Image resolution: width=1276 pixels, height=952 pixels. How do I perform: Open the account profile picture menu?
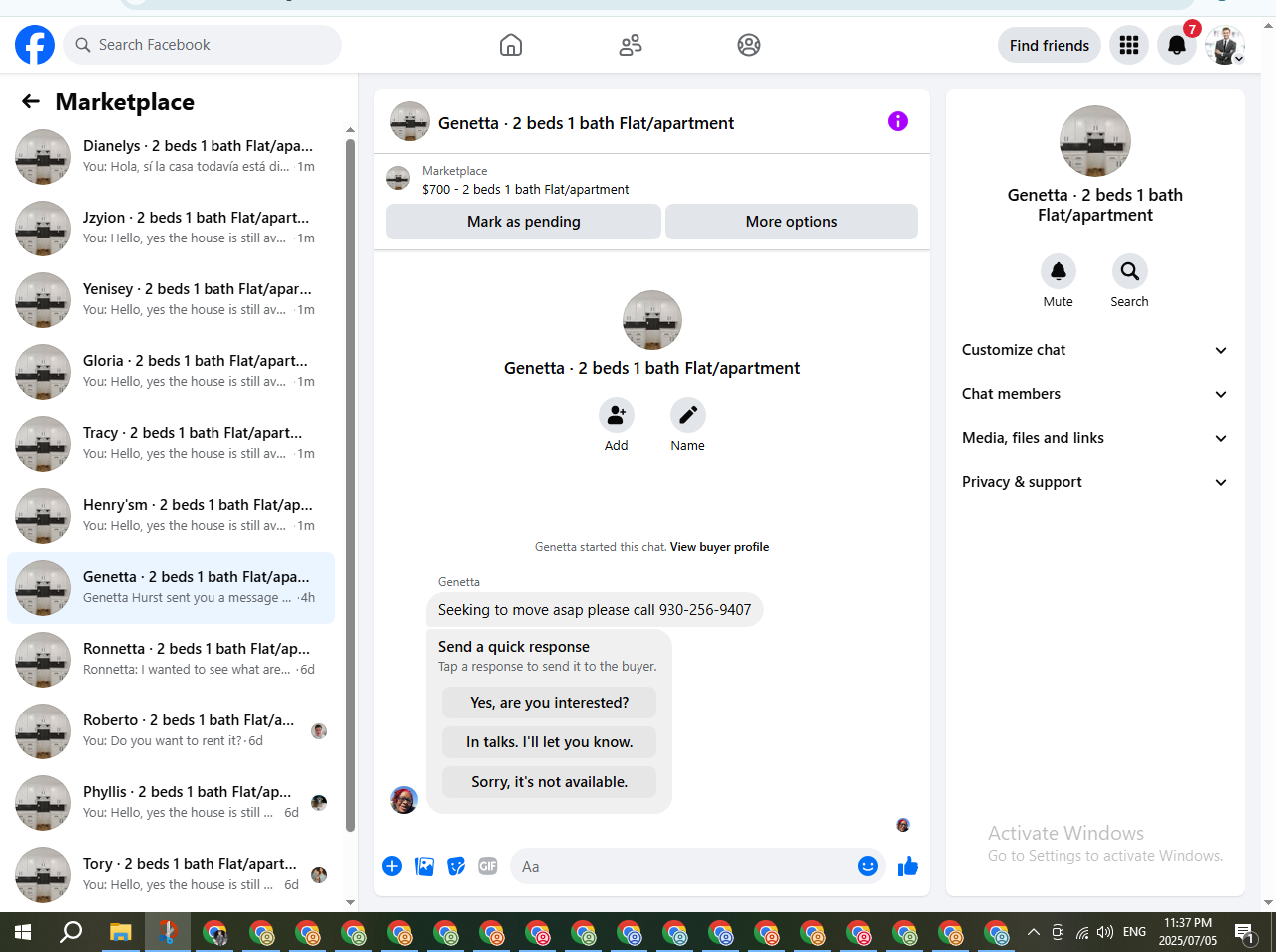coord(1225,45)
